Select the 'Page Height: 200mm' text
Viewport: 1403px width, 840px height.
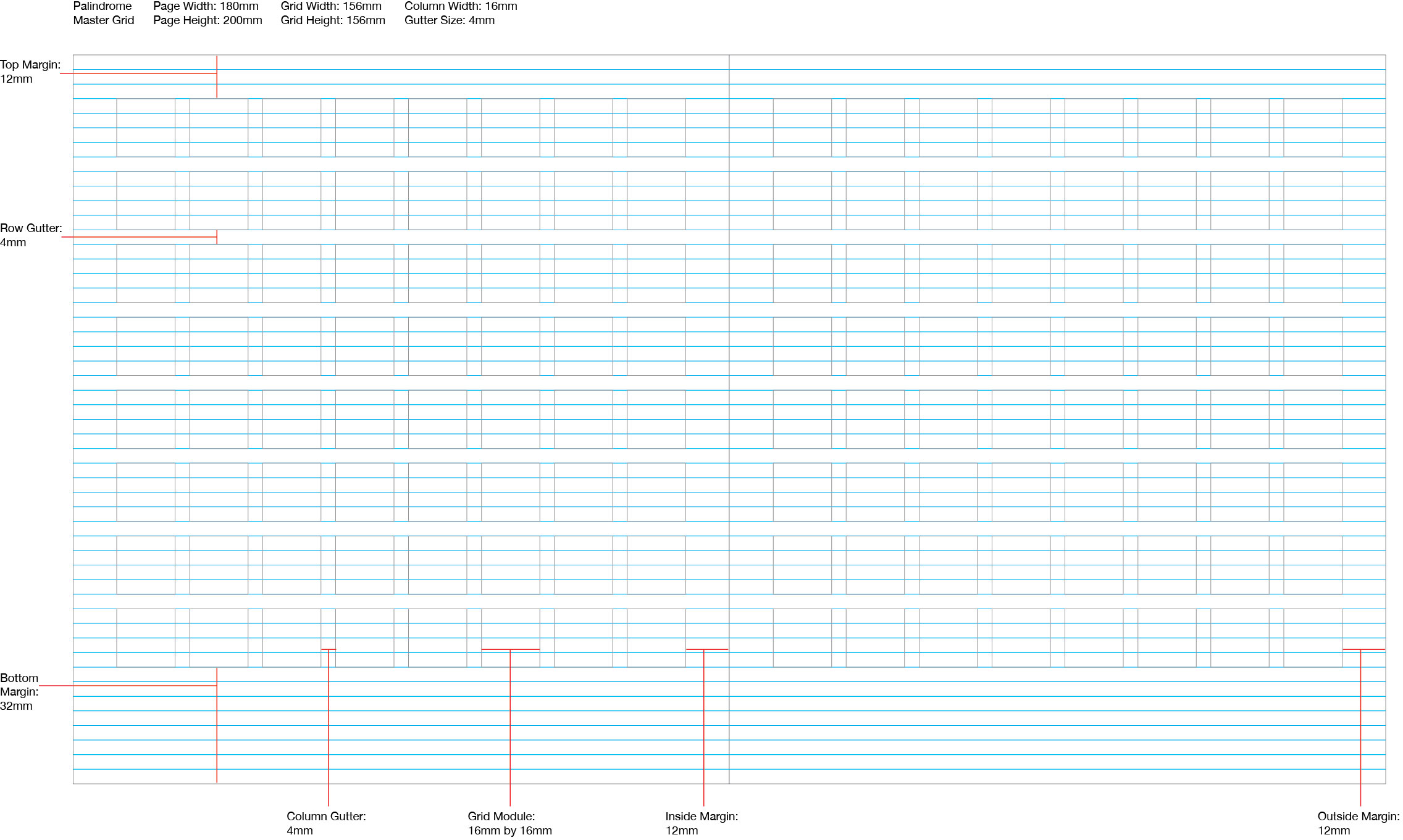(207, 20)
